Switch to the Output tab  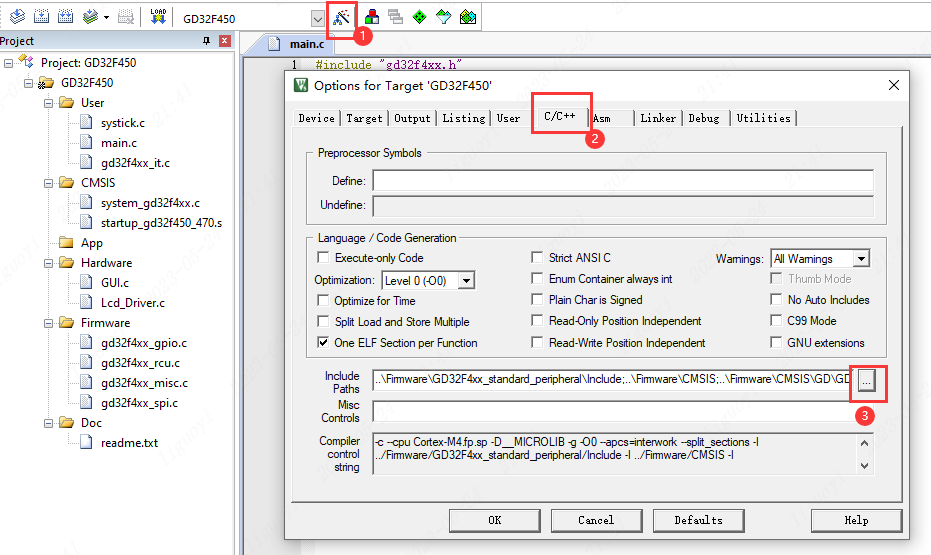point(412,118)
